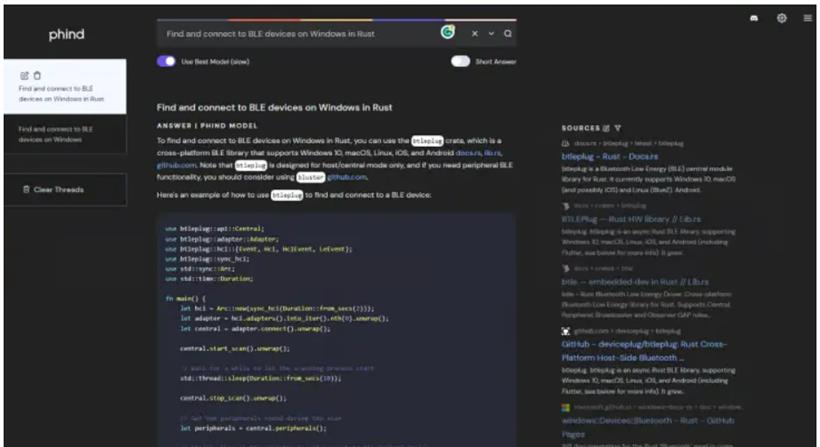Submit search with magnifier icon
The image size is (820, 447).
click(508, 33)
